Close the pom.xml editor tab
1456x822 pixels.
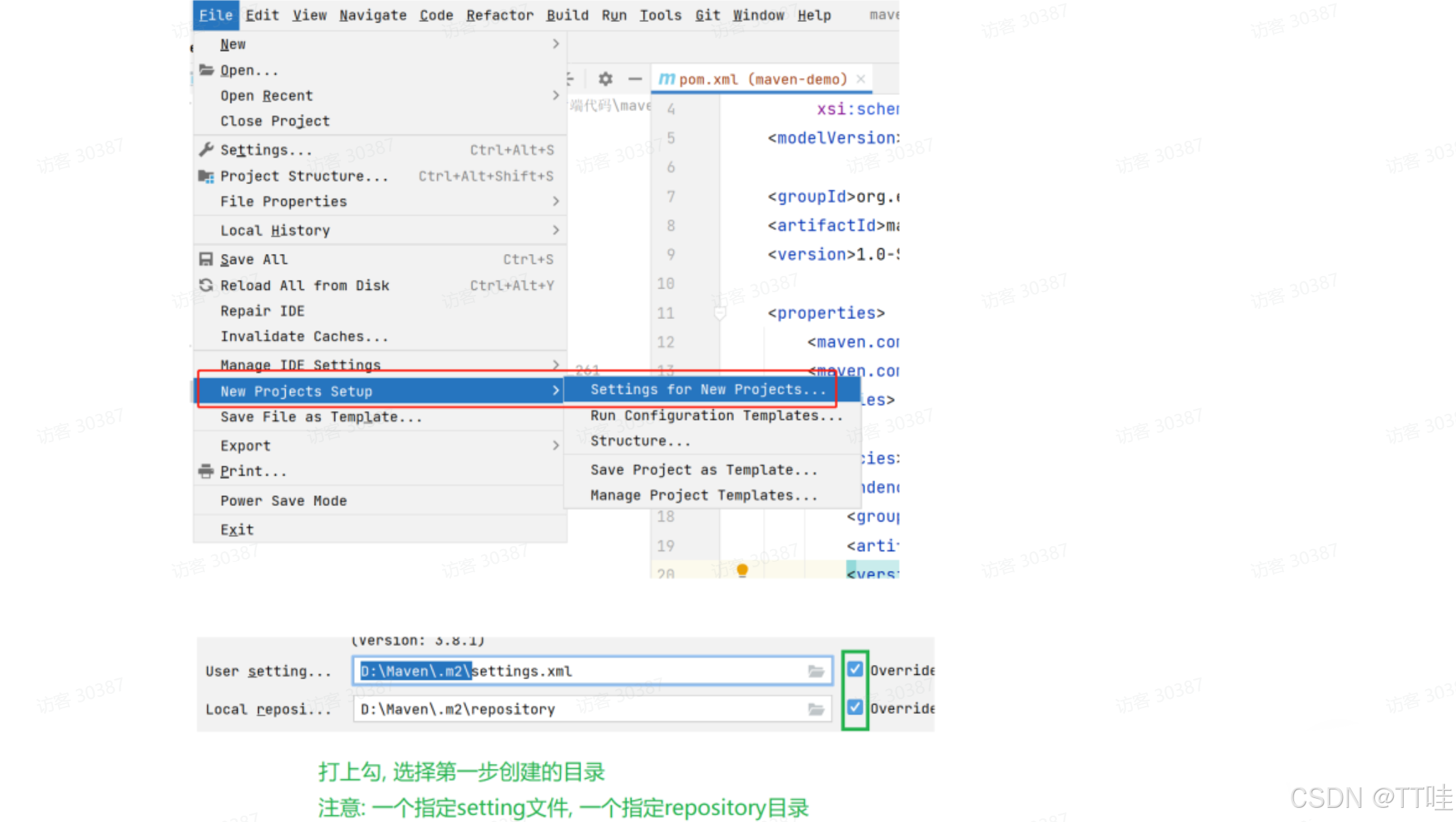point(861,79)
